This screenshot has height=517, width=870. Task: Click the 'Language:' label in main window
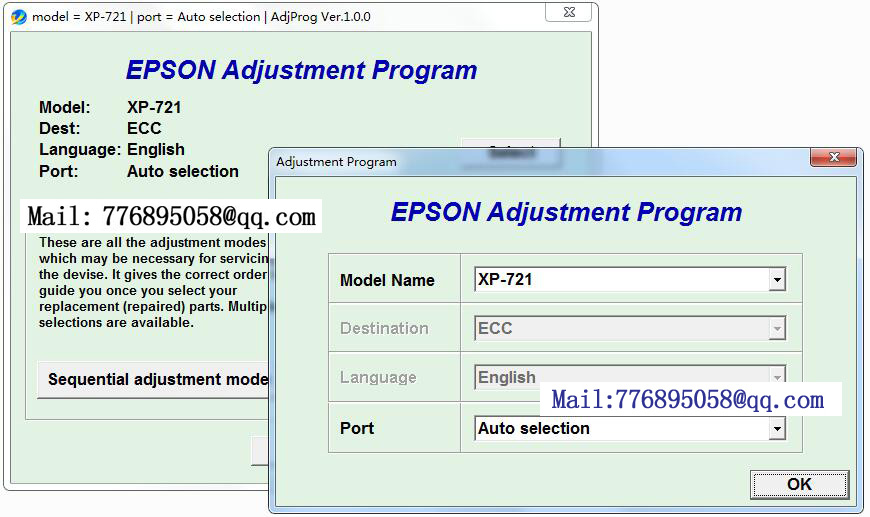coord(80,150)
